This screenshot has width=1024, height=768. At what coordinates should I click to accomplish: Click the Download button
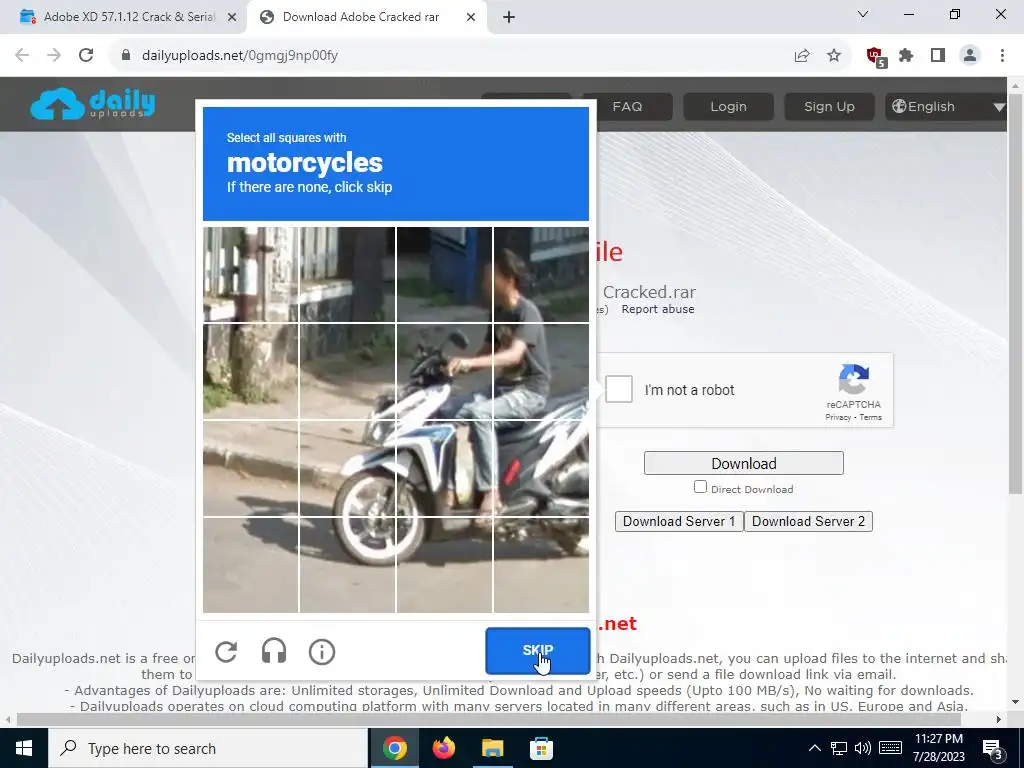click(743, 463)
